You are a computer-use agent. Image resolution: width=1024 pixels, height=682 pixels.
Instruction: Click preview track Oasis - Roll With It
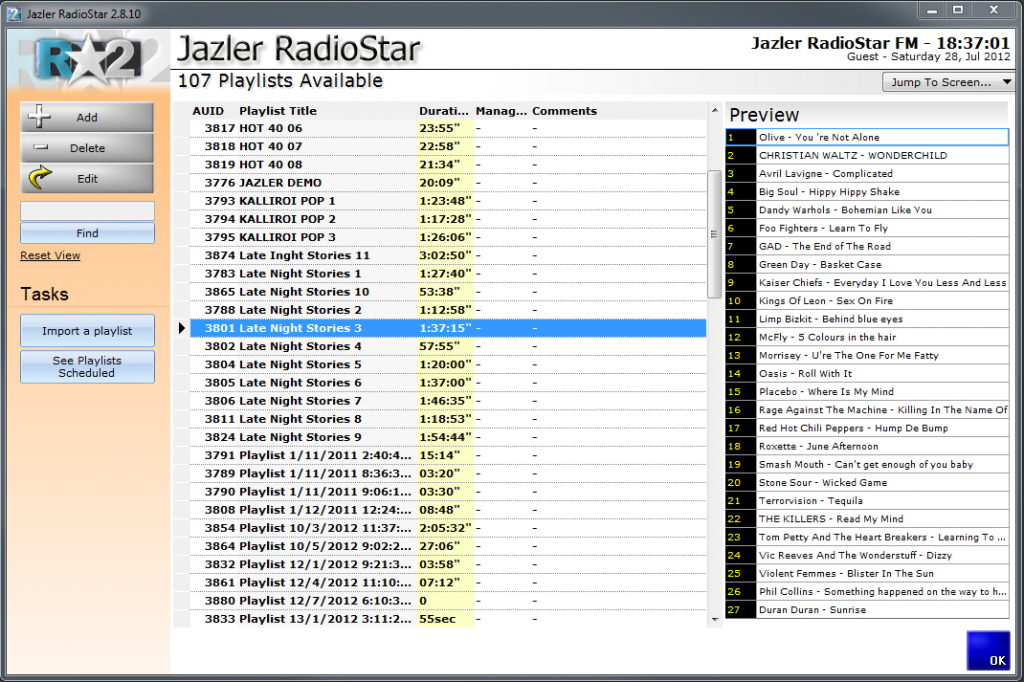867,374
